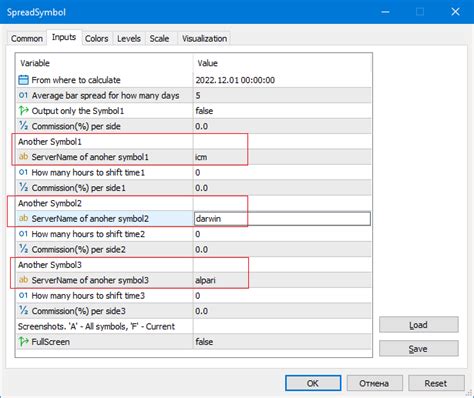Click the date value 2022.12.01 00:00:00
The height and width of the screenshot is (398, 474).
pos(235,80)
